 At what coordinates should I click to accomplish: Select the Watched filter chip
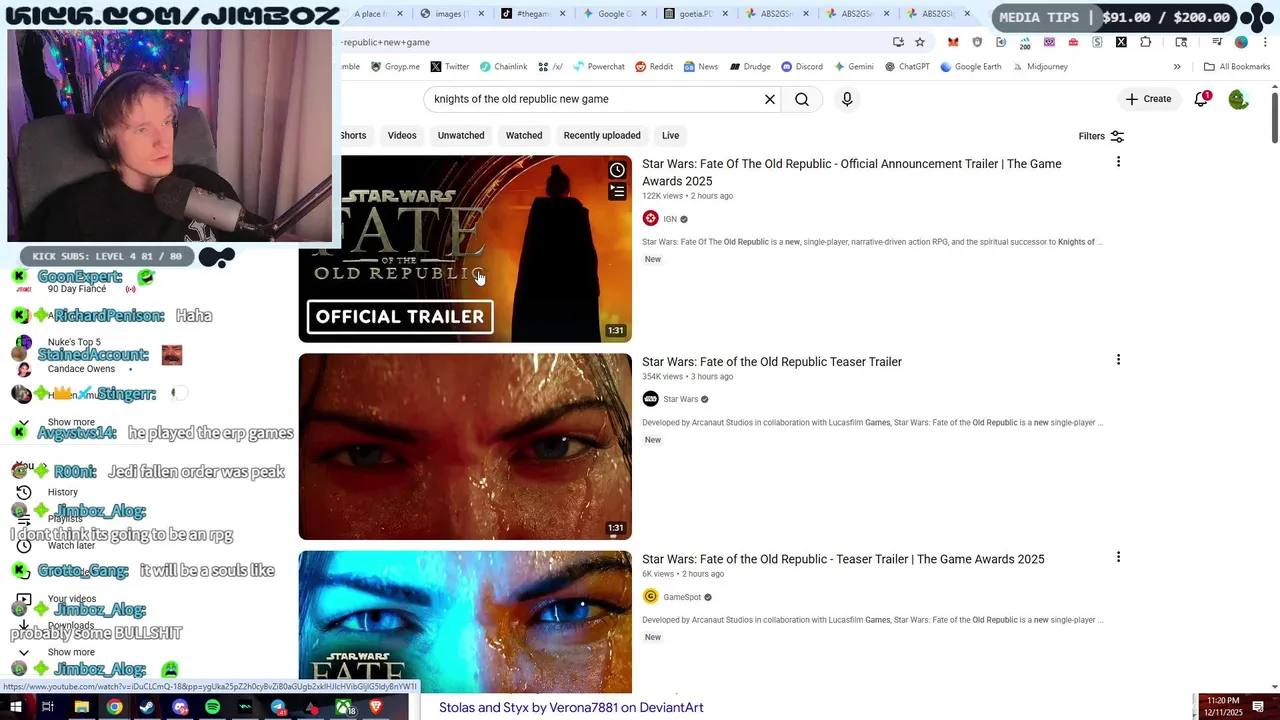[524, 135]
